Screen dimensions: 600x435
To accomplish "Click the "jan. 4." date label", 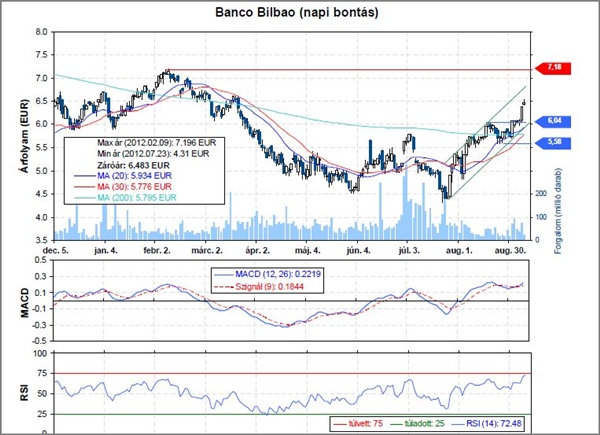I will [x=106, y=251].
